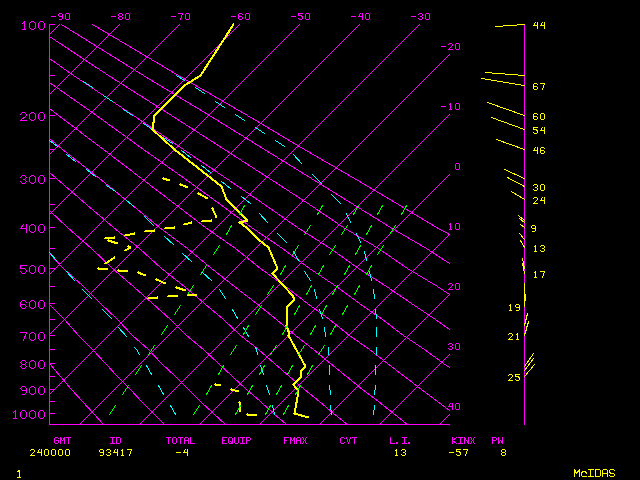
Task: Click the 1000 pressure level label
Action: pyautogui.click(x=30, y=414)
